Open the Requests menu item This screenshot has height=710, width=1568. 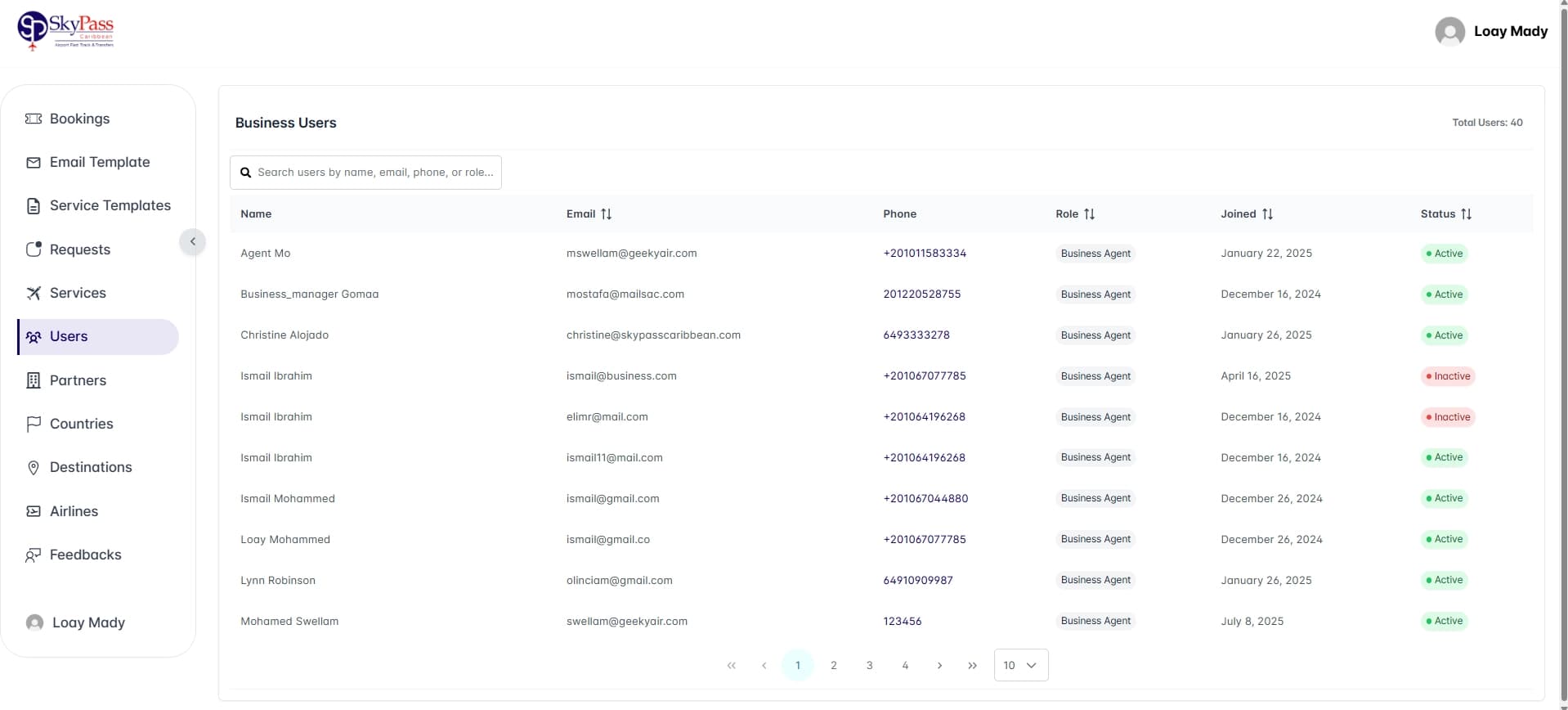click(98, 249)
